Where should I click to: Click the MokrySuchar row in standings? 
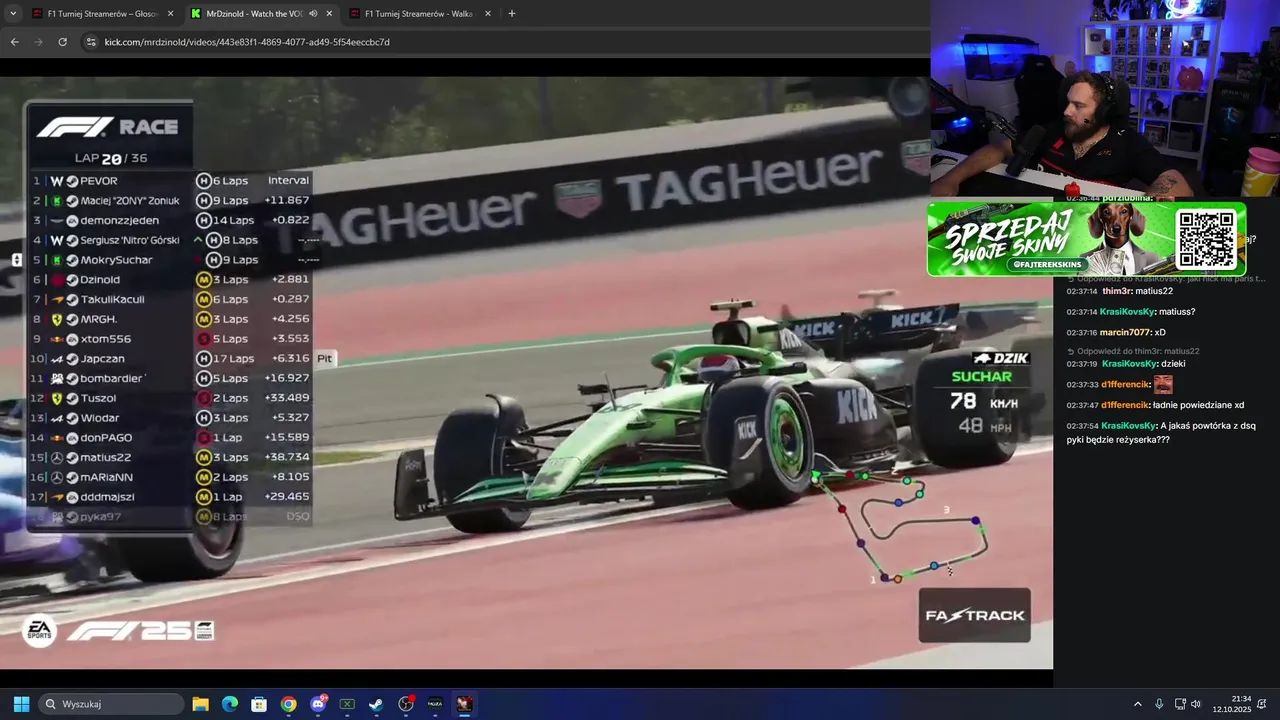[x=170, y=260]
